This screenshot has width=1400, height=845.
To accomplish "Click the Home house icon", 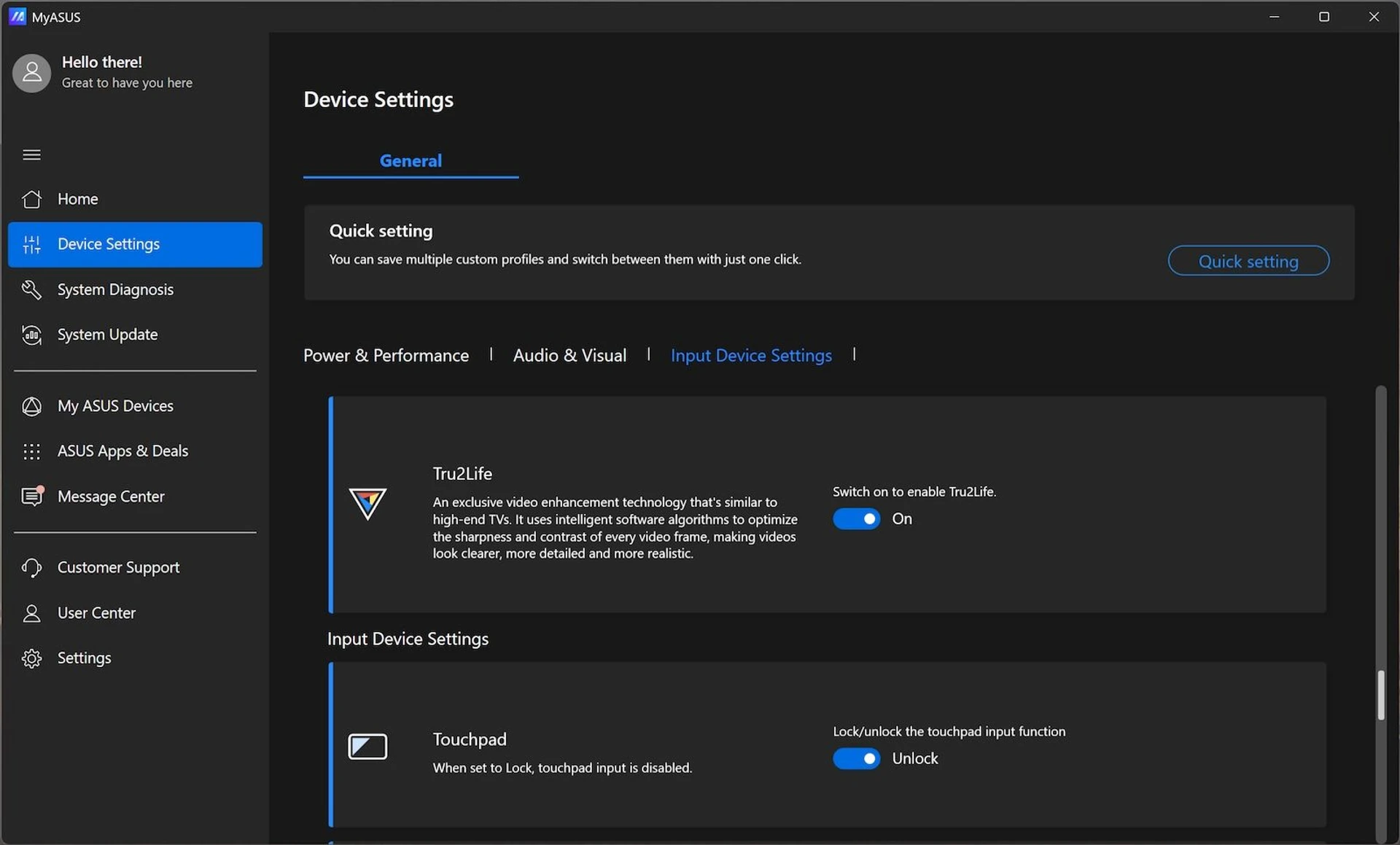I will click(x=31, y=199).
